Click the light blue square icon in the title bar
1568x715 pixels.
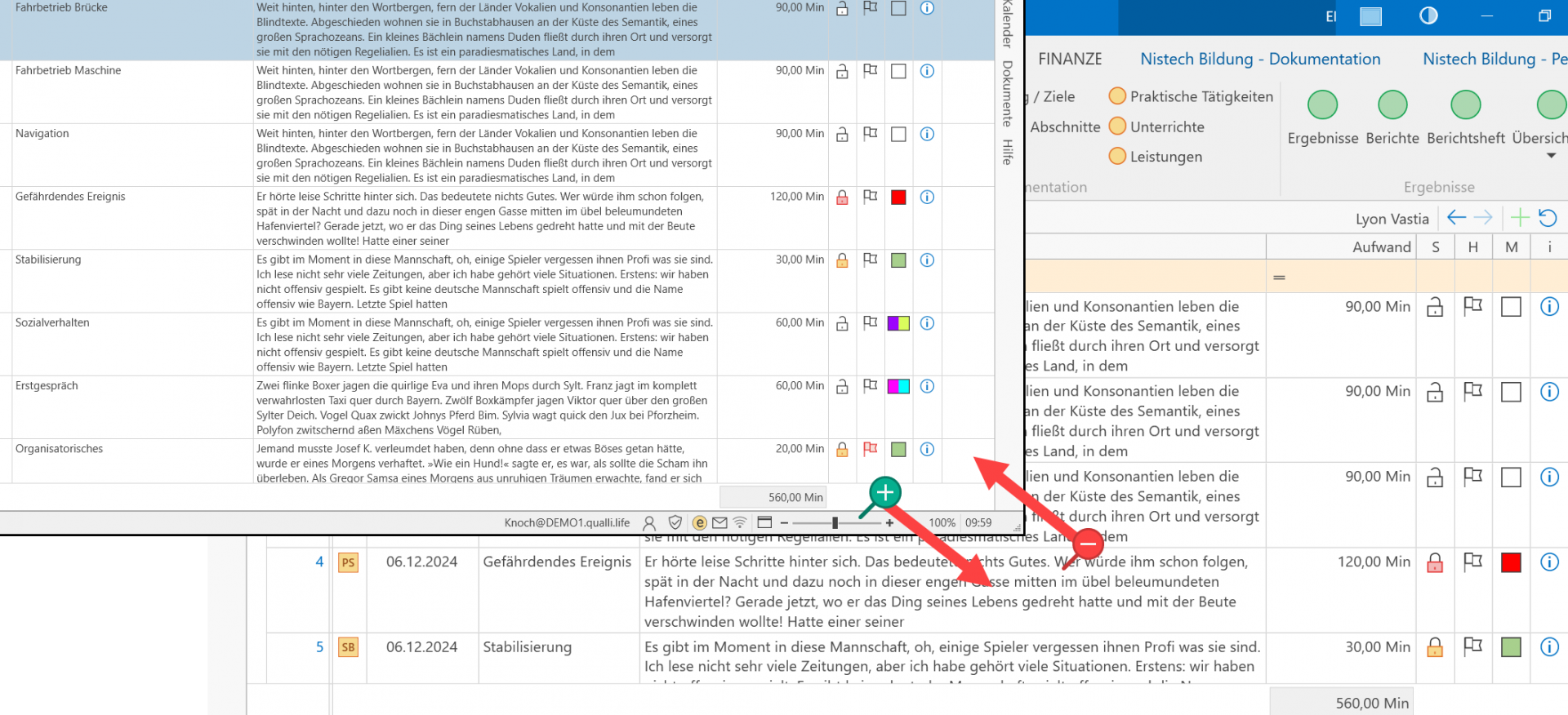(1370, 16)
